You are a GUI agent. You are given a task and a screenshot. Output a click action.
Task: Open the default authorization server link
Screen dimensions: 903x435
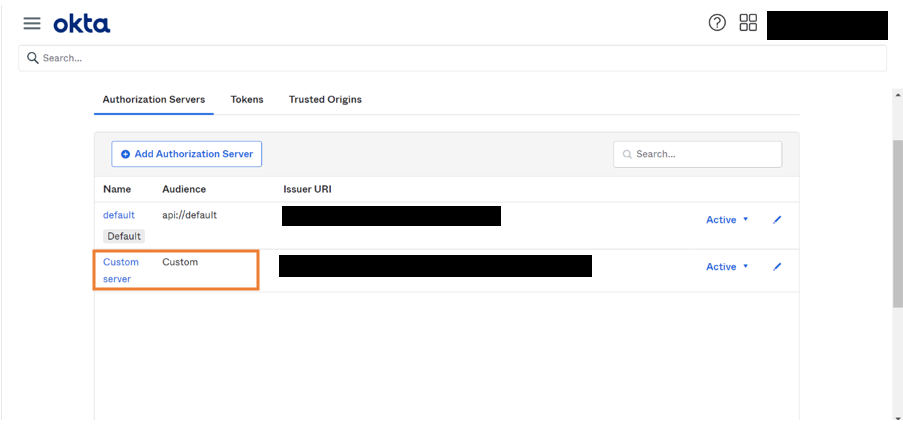(118, 215)
